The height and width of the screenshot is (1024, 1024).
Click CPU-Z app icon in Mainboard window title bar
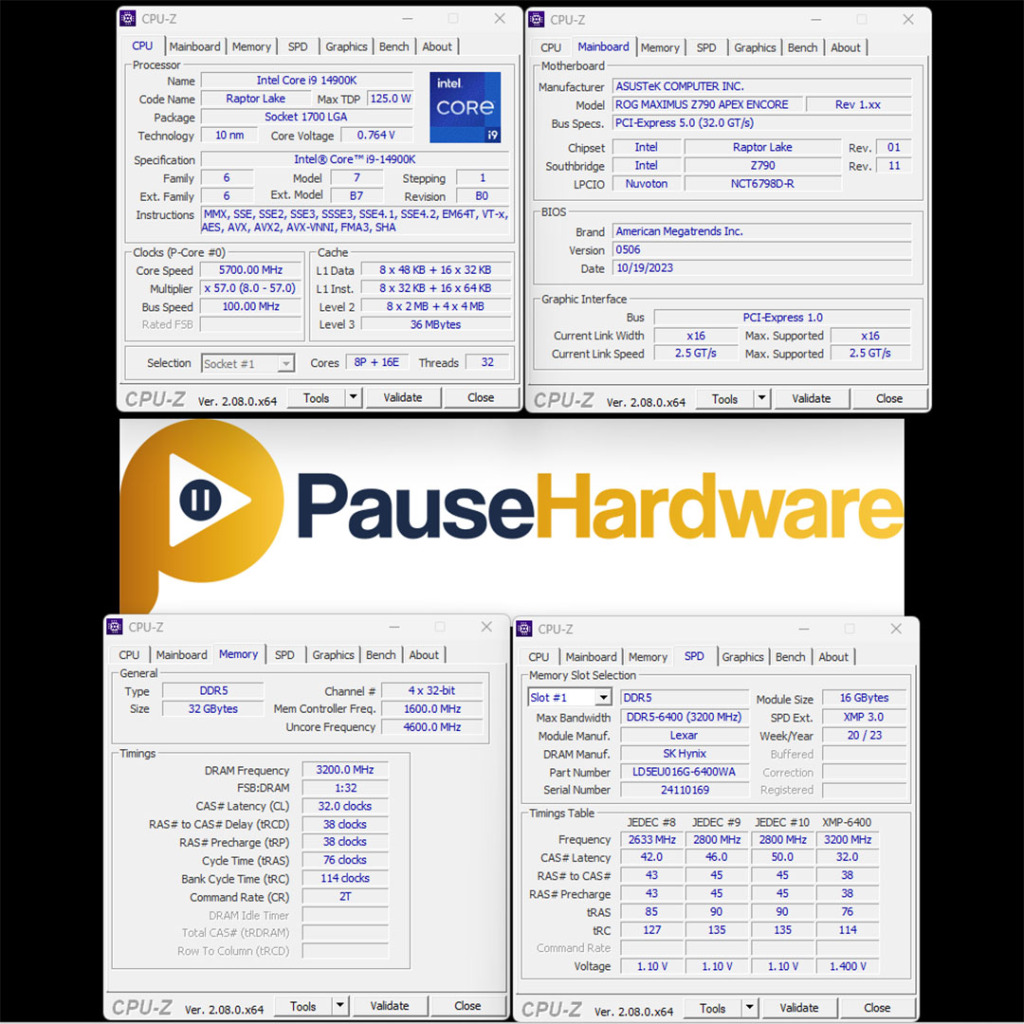(537, 20)
